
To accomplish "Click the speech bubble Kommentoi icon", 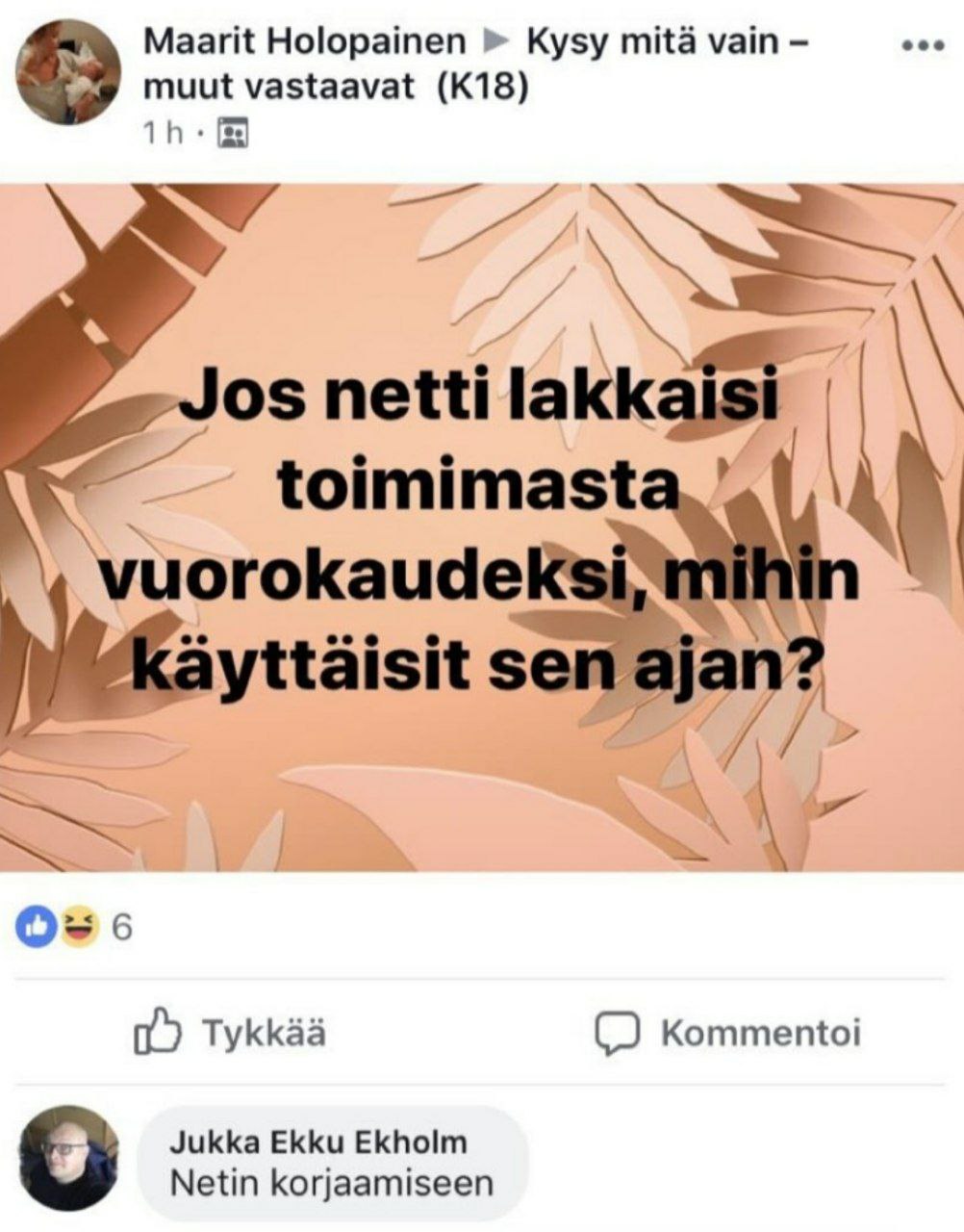I will click(x=617, y=1033).
